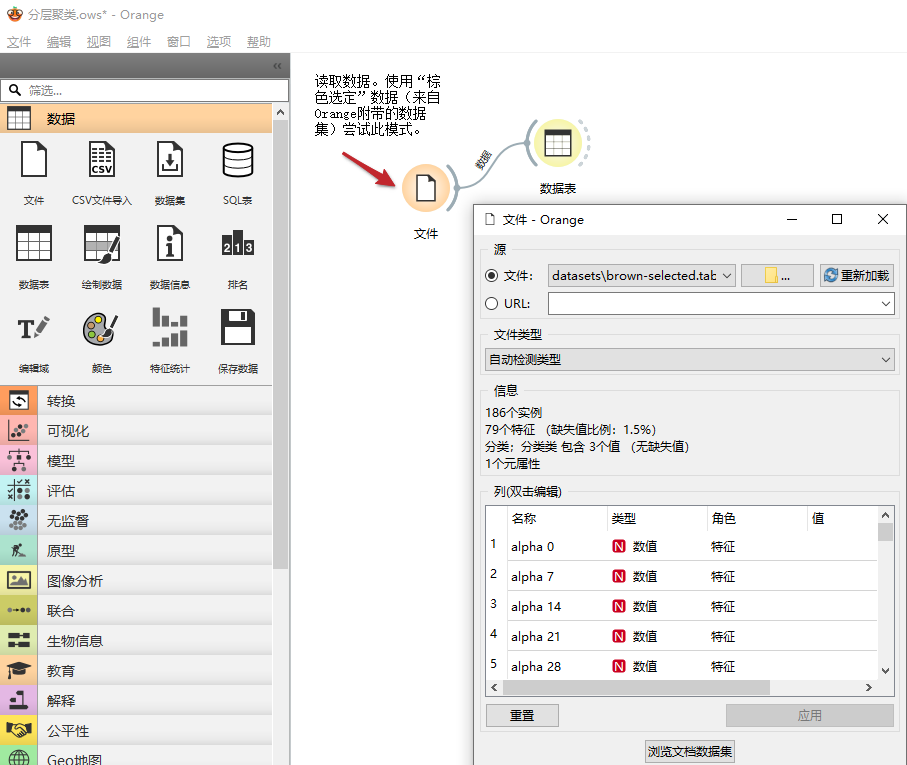The width and height of the screenshot is (907, 765).
Task: Click the folder browse button
Action: pyautogui.click(x=777, y=276)
